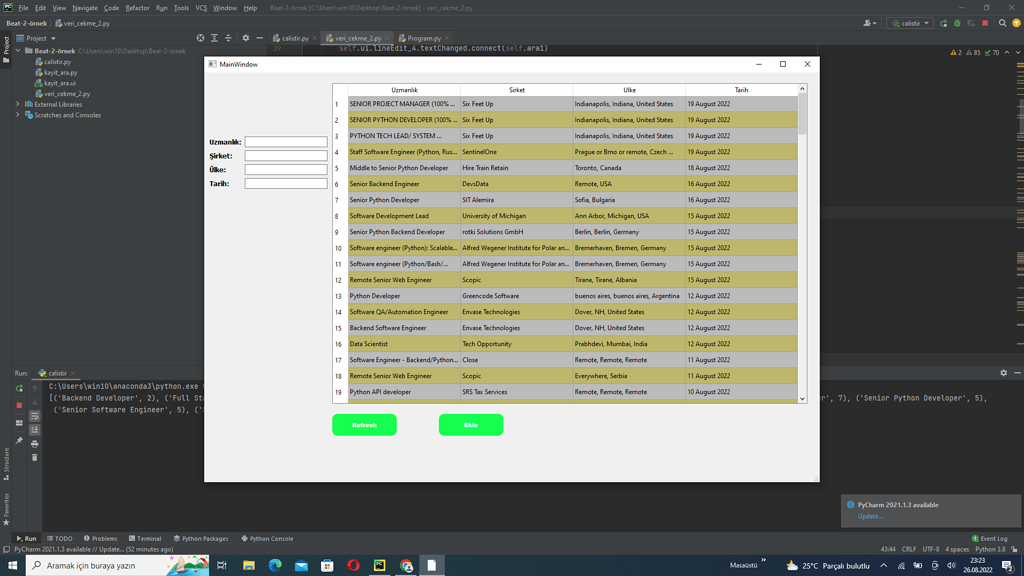Toggle scroll to end in Run console
This screenshot has height=576, width=1024.
(35, 430)
